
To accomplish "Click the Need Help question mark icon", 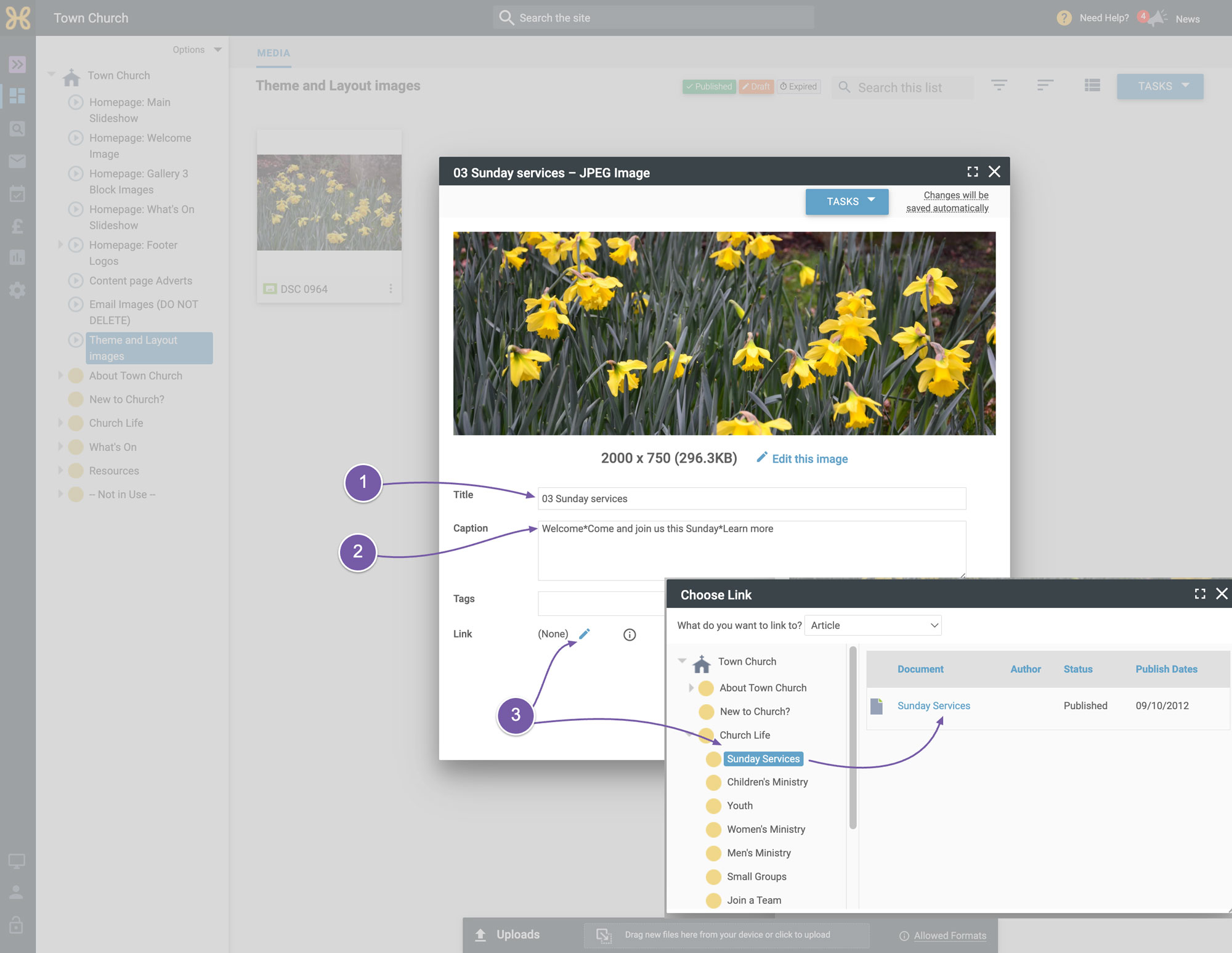I will coord(1064,18).
